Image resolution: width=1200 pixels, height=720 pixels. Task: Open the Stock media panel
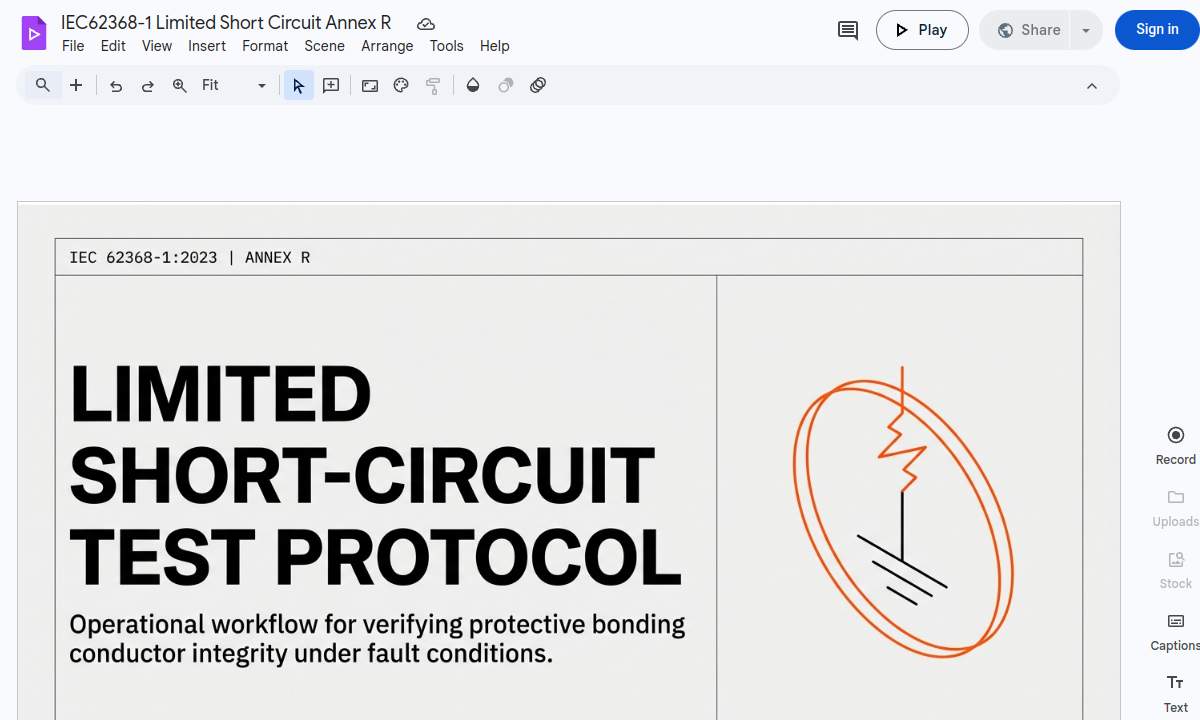[x=1175, y=570]
